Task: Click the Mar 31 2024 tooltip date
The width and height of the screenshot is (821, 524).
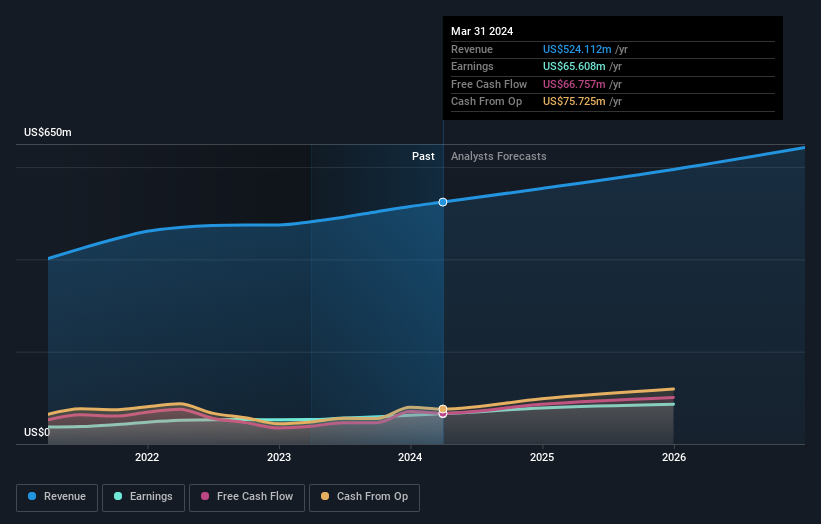Action: click(x=482, y=31)
